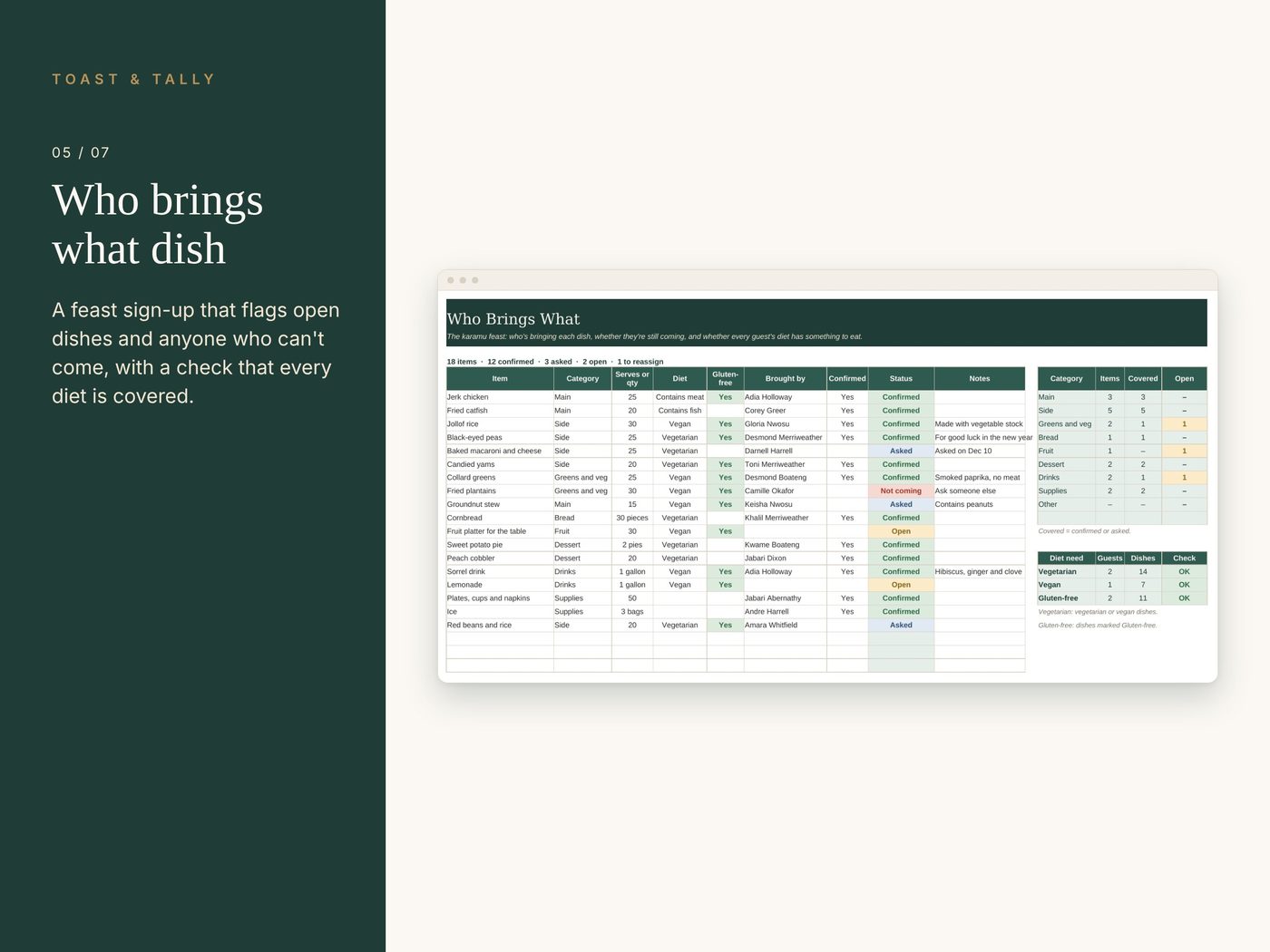Click the 'Corey Greer' name cell
The image size is (1270, 952).
(785, 411)
